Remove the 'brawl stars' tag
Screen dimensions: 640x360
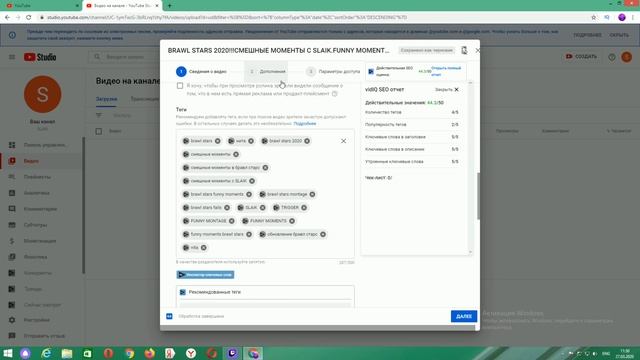point(218,141)
